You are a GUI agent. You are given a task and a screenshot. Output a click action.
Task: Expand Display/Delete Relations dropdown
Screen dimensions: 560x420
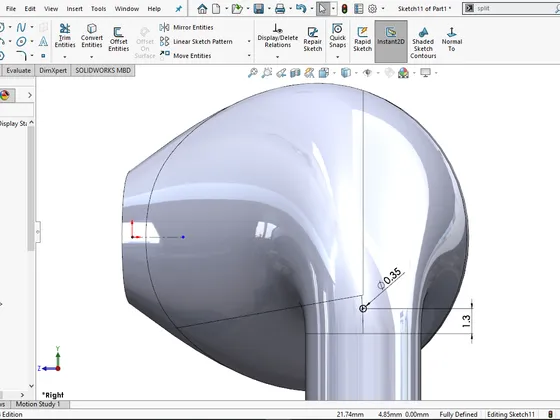[278, 57]
